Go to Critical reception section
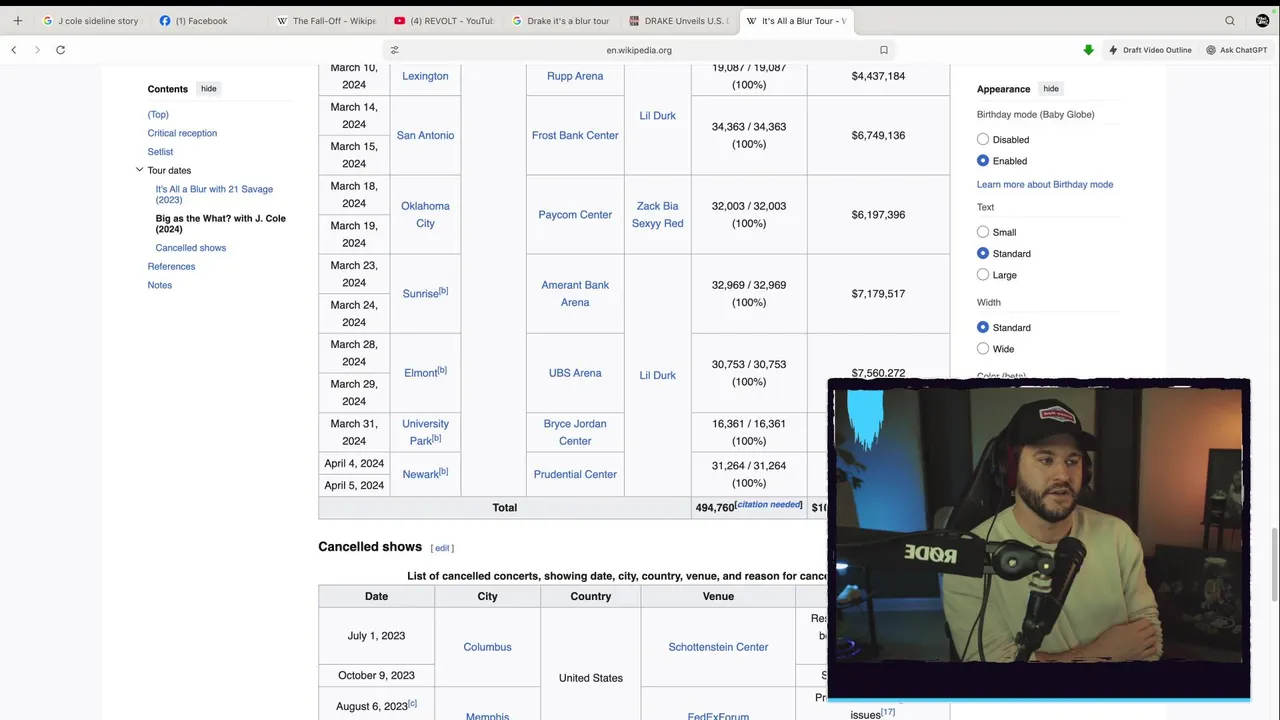This screenshot has width=1280, height=720. tap(182, 133)
